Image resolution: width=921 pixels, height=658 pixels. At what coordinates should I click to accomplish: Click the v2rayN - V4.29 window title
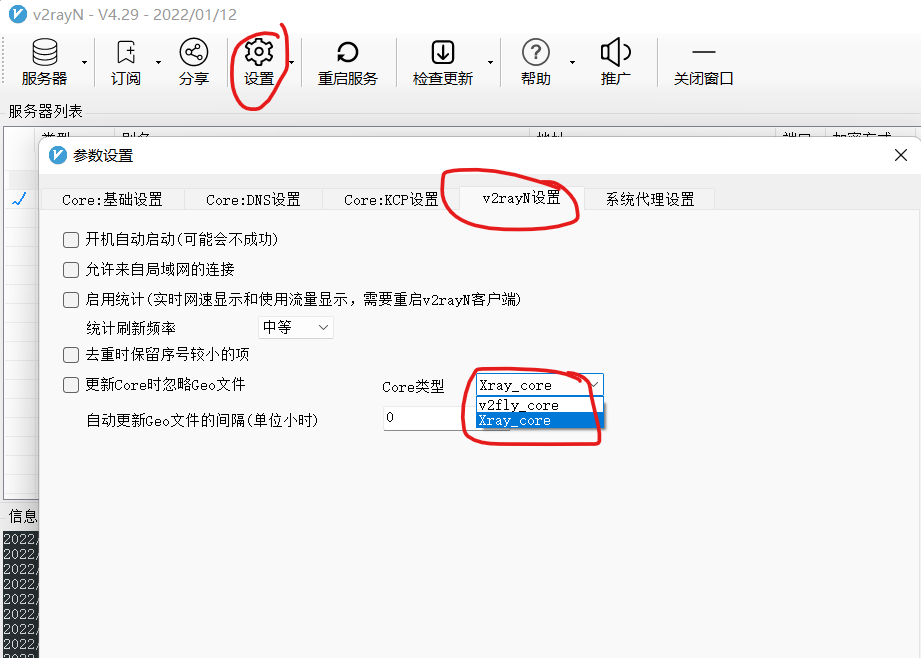tap(135, 14)
